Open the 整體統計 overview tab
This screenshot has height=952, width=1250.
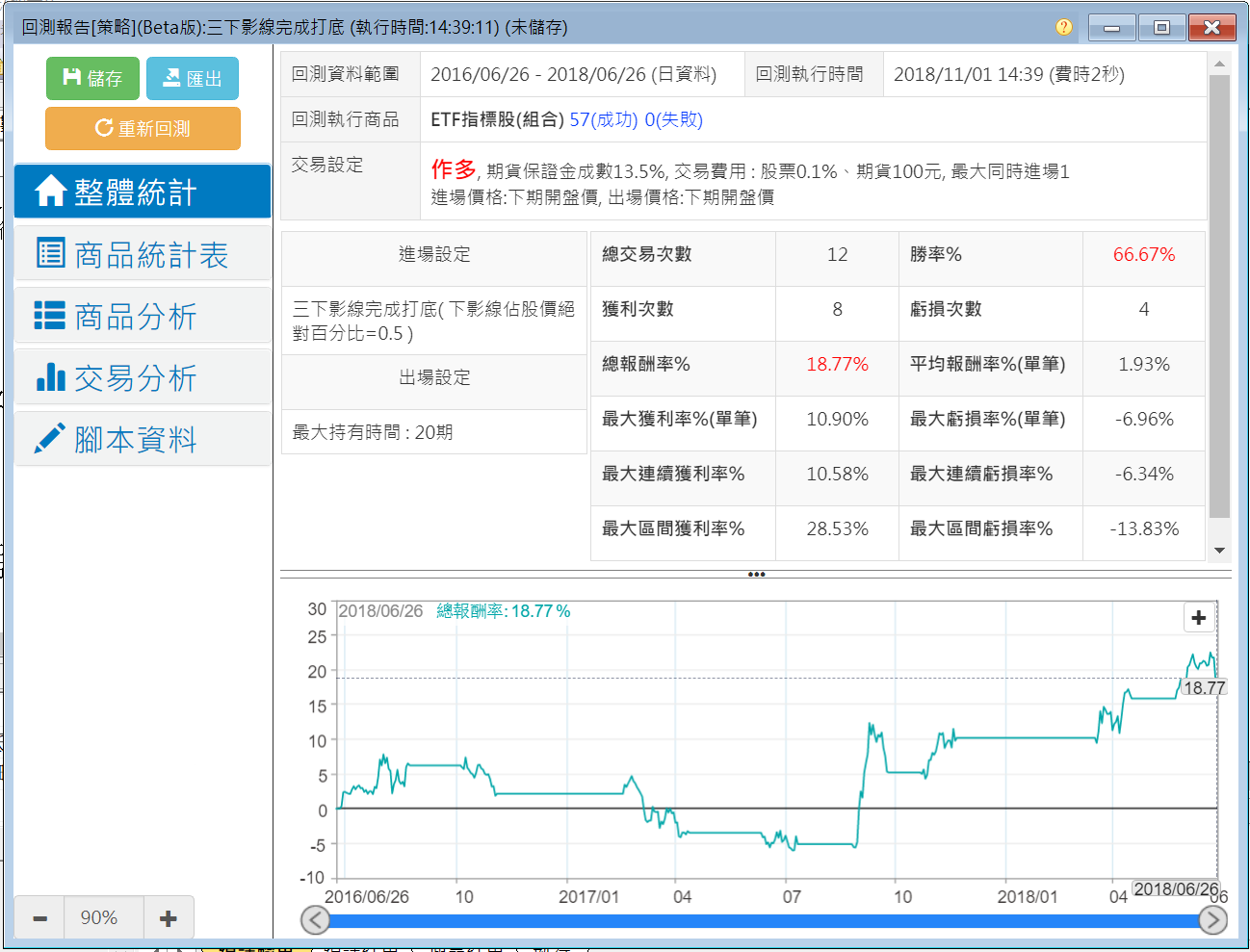point(143,192)
